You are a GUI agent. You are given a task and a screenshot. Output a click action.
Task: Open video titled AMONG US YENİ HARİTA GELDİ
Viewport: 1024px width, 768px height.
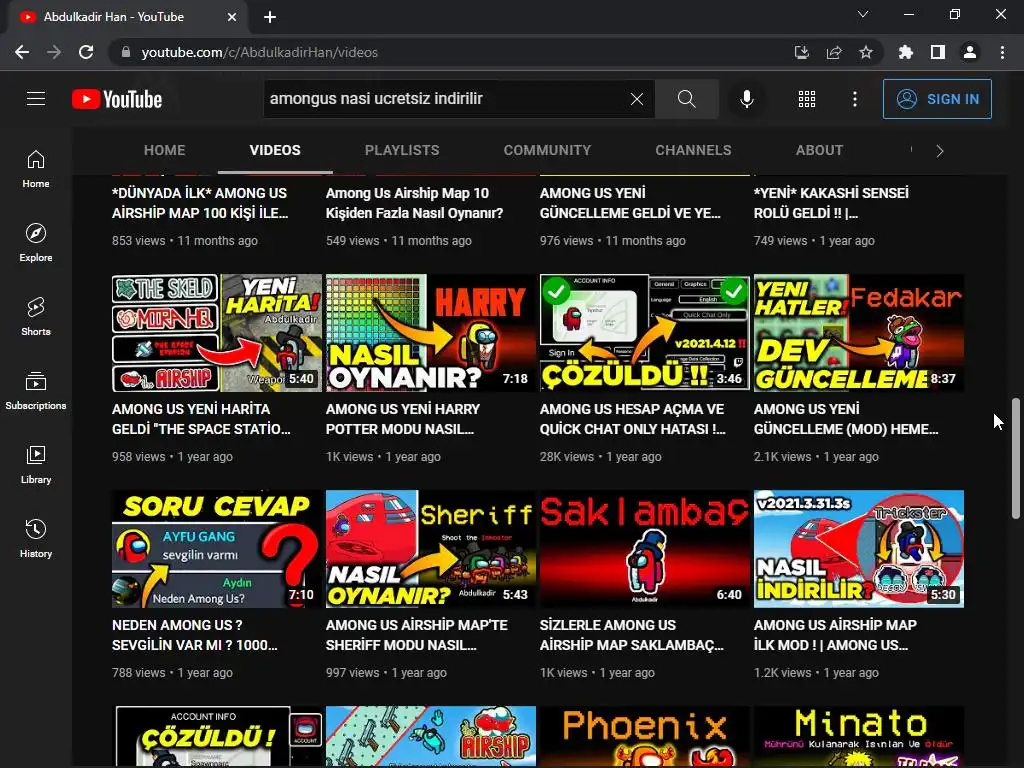[201, 419]
